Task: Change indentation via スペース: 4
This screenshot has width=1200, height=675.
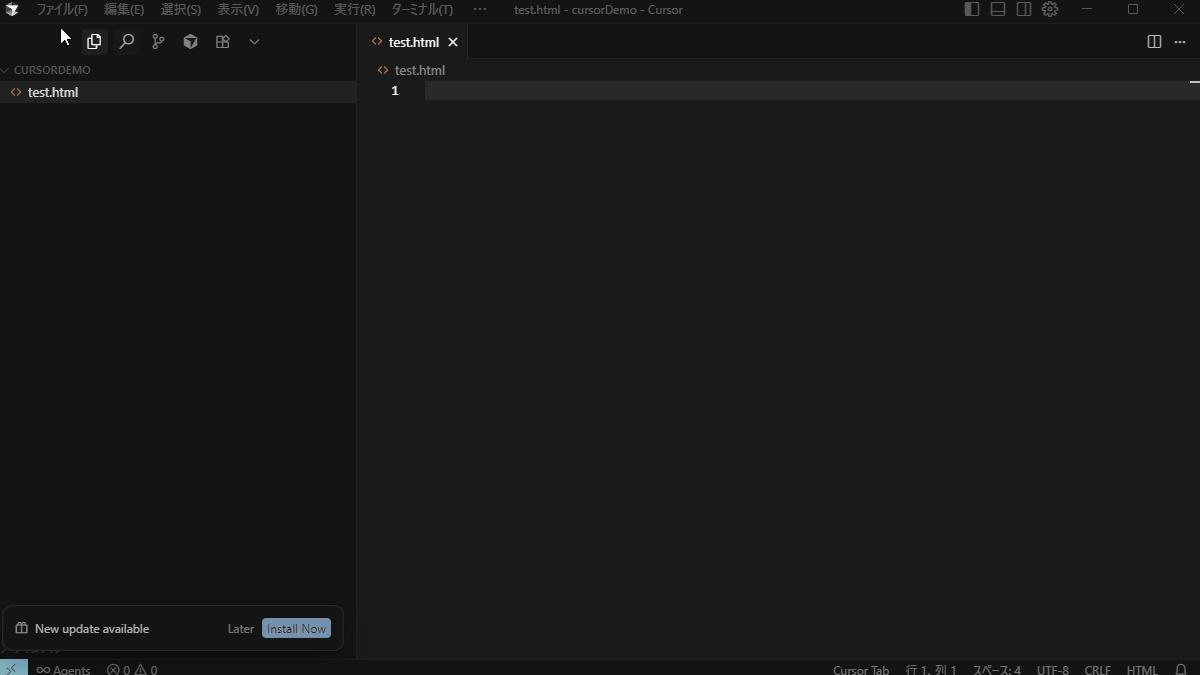Action: [x=997, y=669]
